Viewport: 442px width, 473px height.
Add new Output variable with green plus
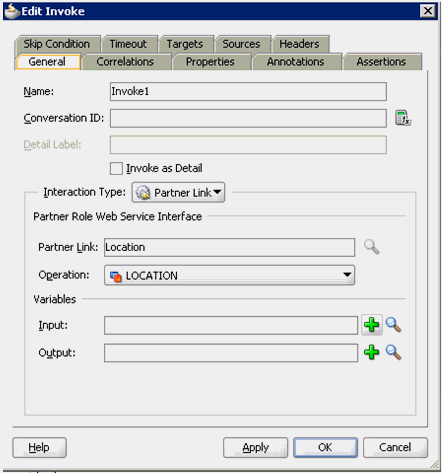pos(372,352)
